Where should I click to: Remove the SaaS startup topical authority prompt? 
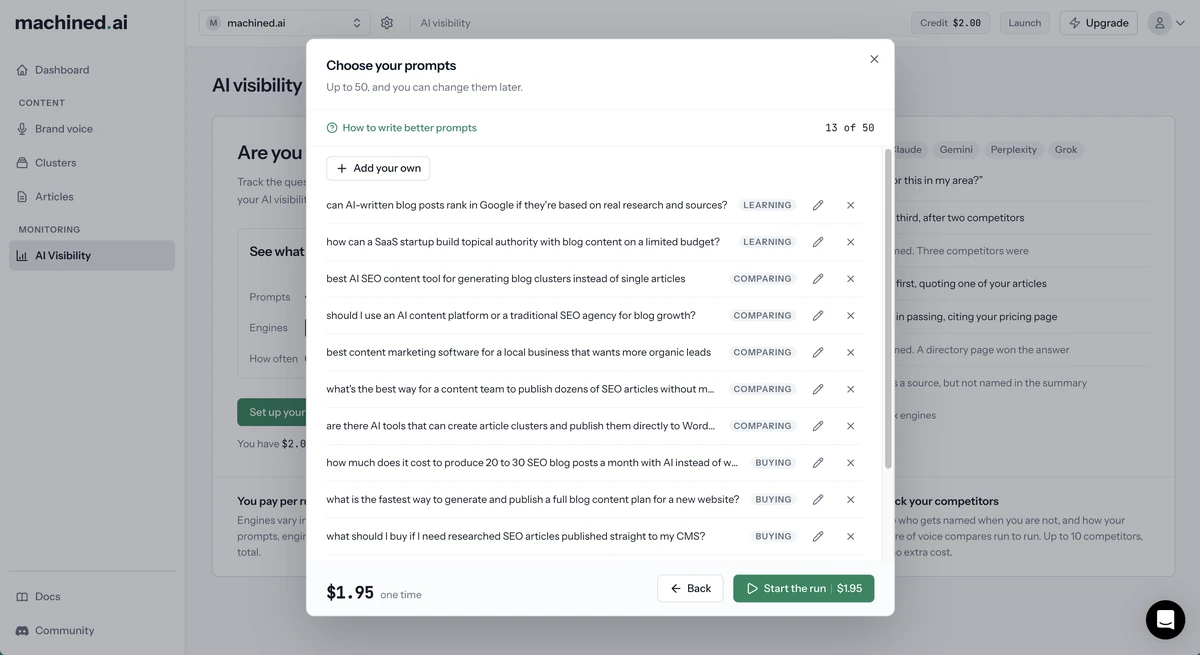[x=851, y=242]
